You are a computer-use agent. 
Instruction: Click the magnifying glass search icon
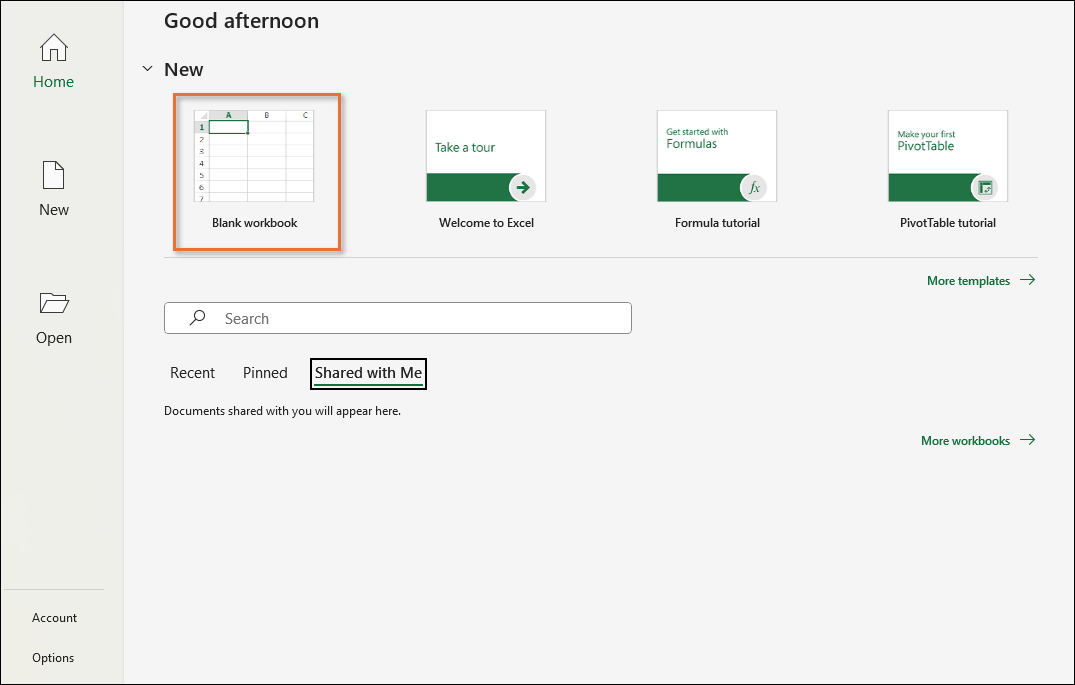coord(198,318)
